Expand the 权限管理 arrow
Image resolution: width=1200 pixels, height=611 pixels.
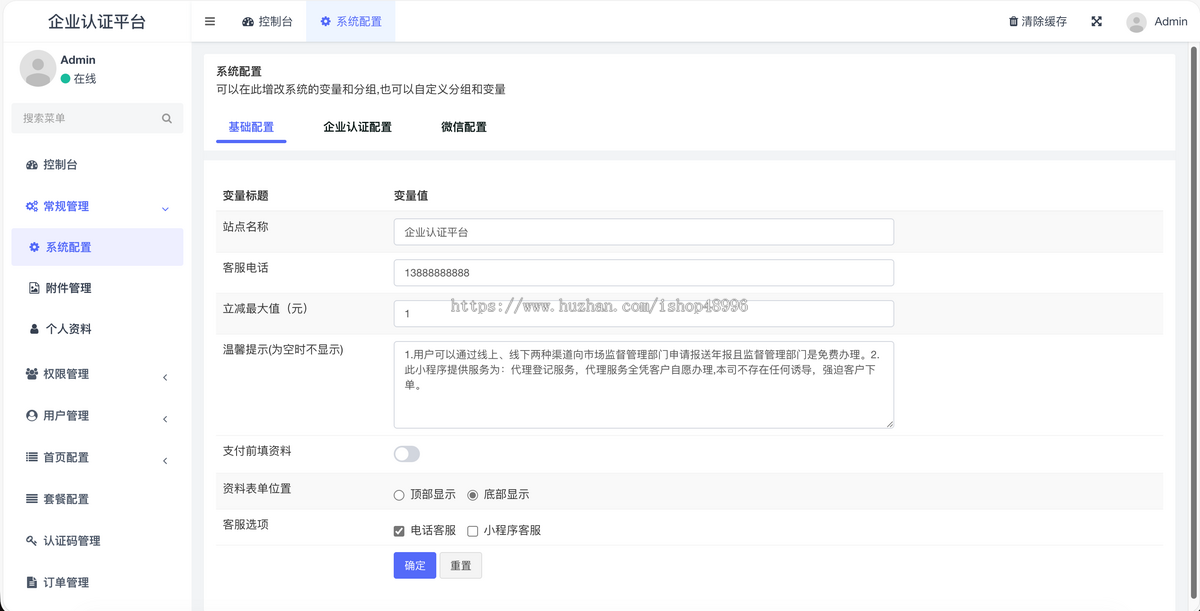pyautogui.click(x=165, y=377)
